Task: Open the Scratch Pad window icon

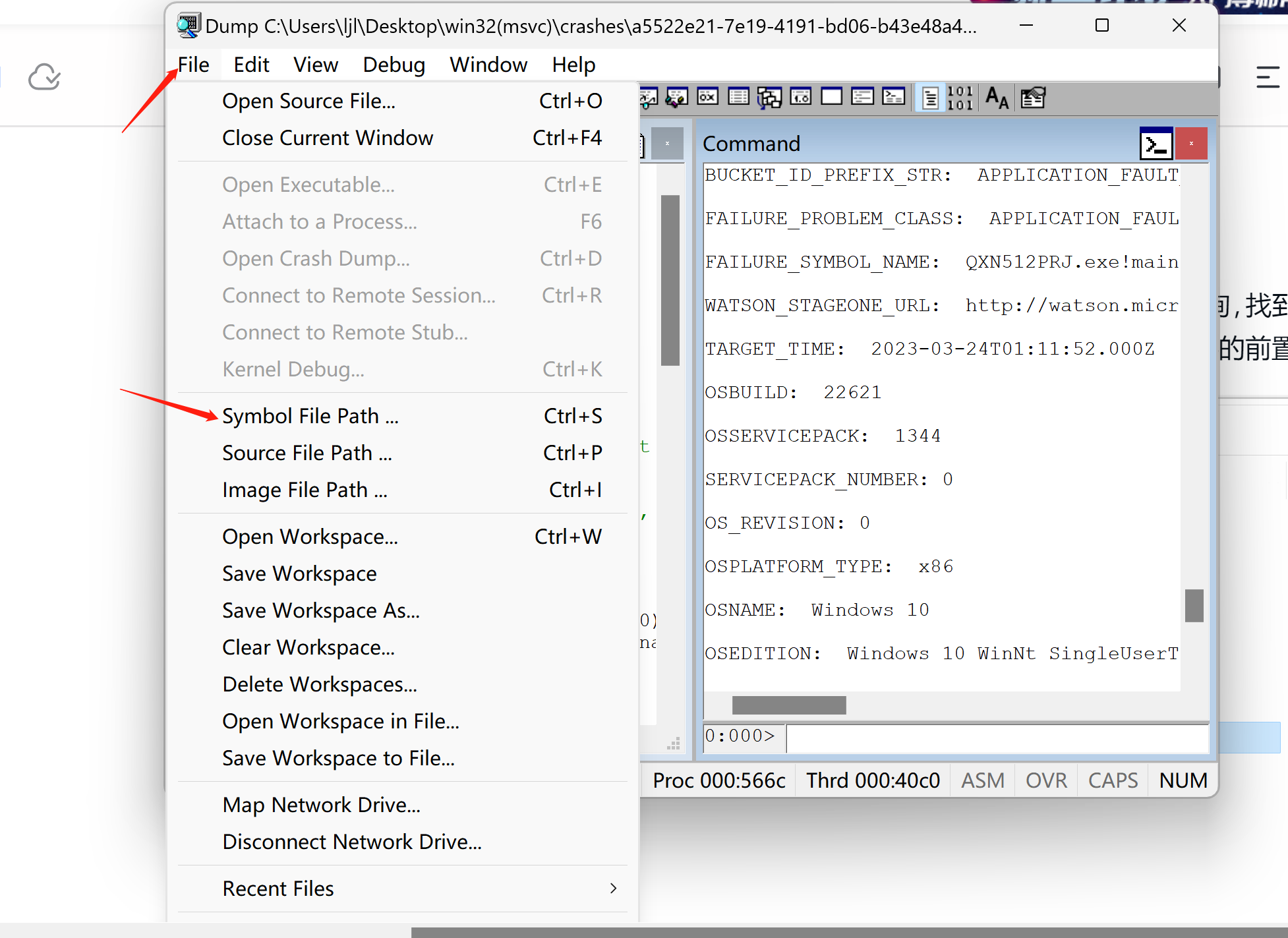Action: click(x=831, y=98)
